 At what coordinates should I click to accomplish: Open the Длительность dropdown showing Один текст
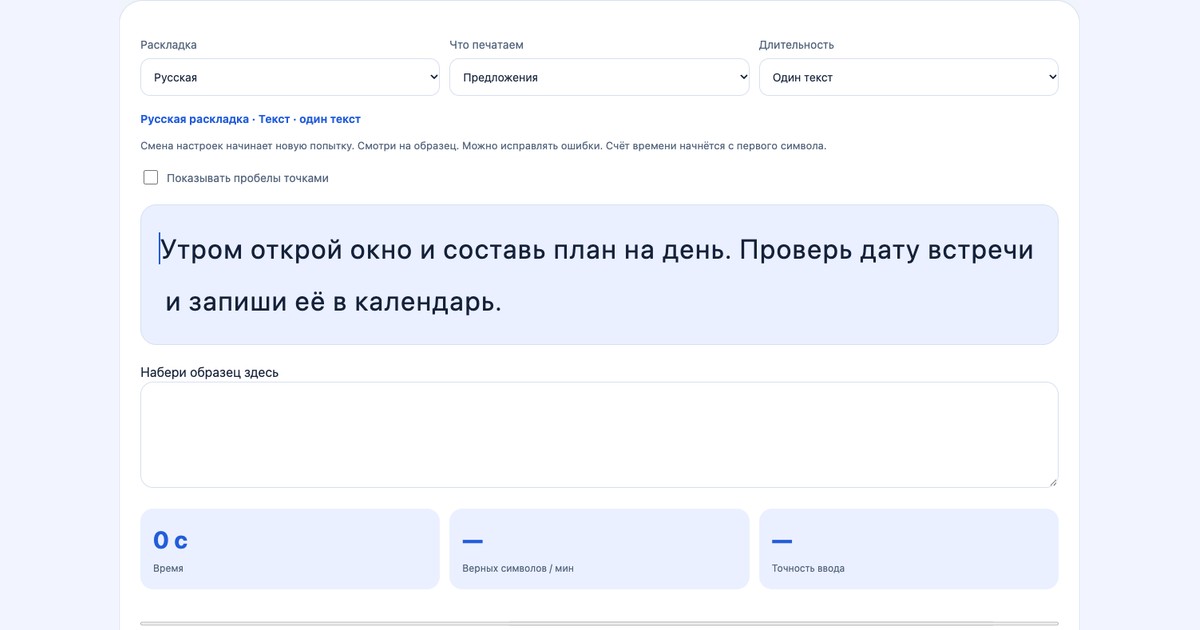tap(908, 77)
